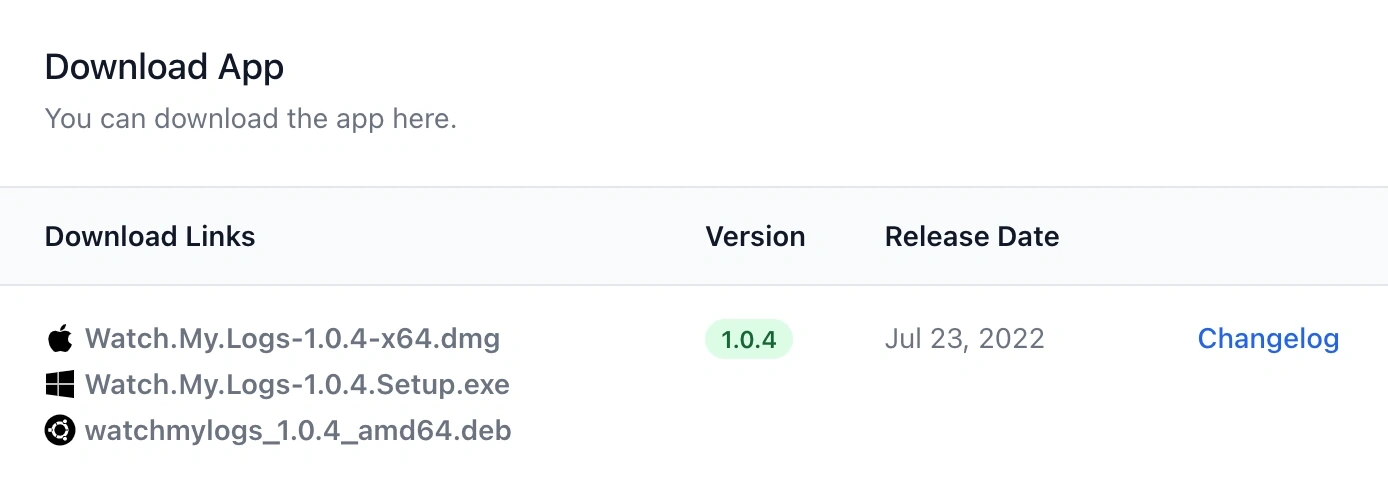Click the Windows logo icon
The width and height of the screenshot is (1388, 478).
(x=60, y=384)
